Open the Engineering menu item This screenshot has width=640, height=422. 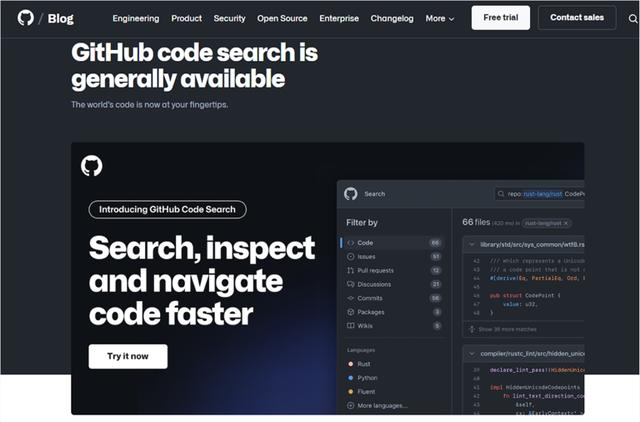coord(135,18)
